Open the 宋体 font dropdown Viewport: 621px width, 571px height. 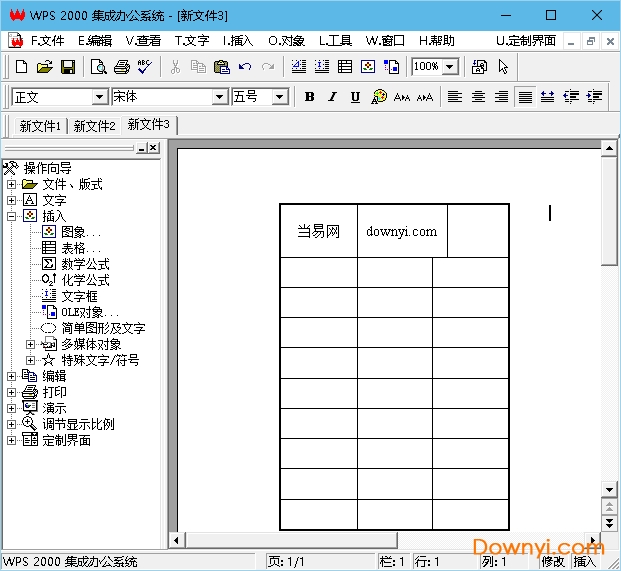point(219,97)
